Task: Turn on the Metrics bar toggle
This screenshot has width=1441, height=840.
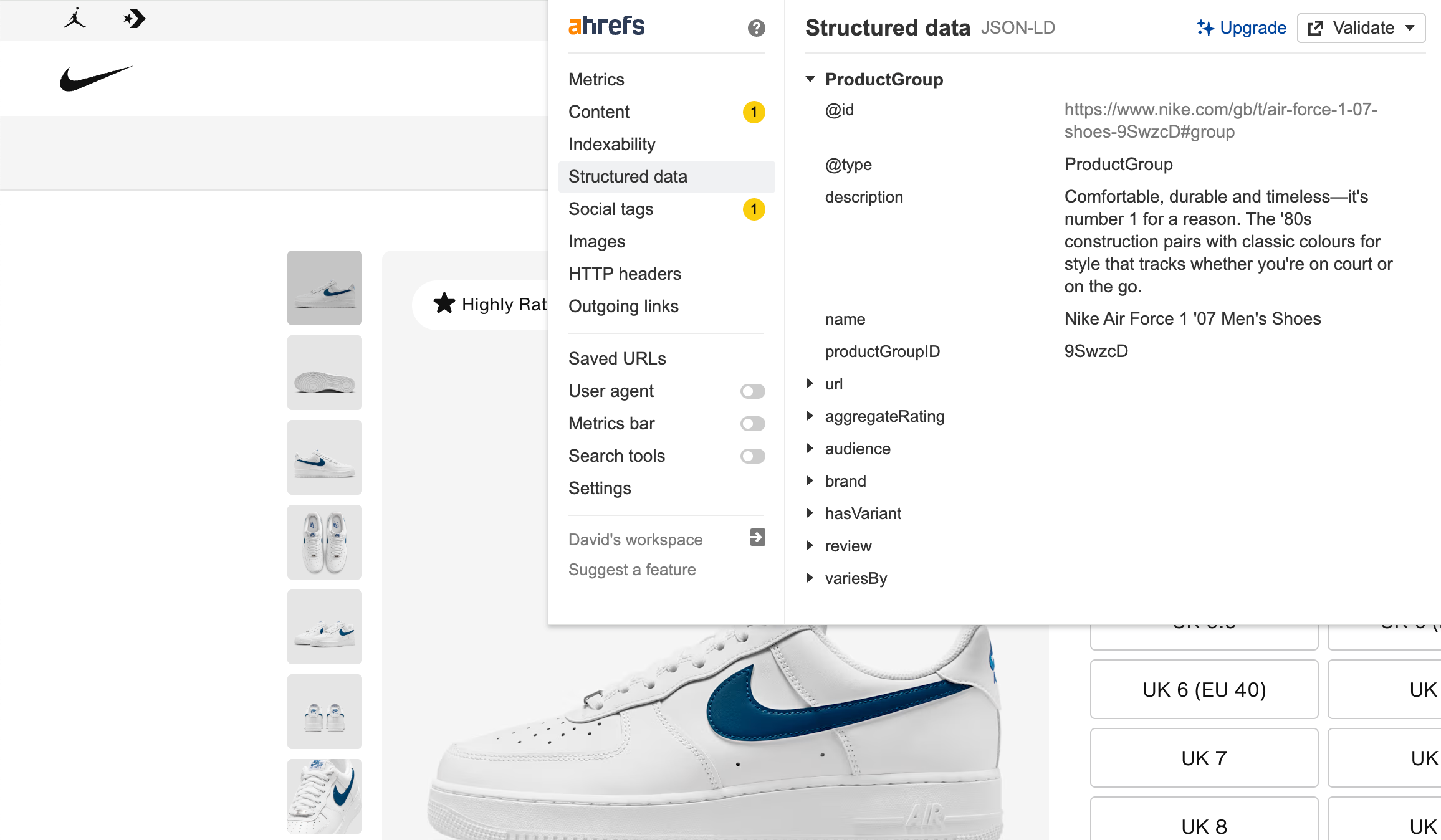Action: point(752,424)
